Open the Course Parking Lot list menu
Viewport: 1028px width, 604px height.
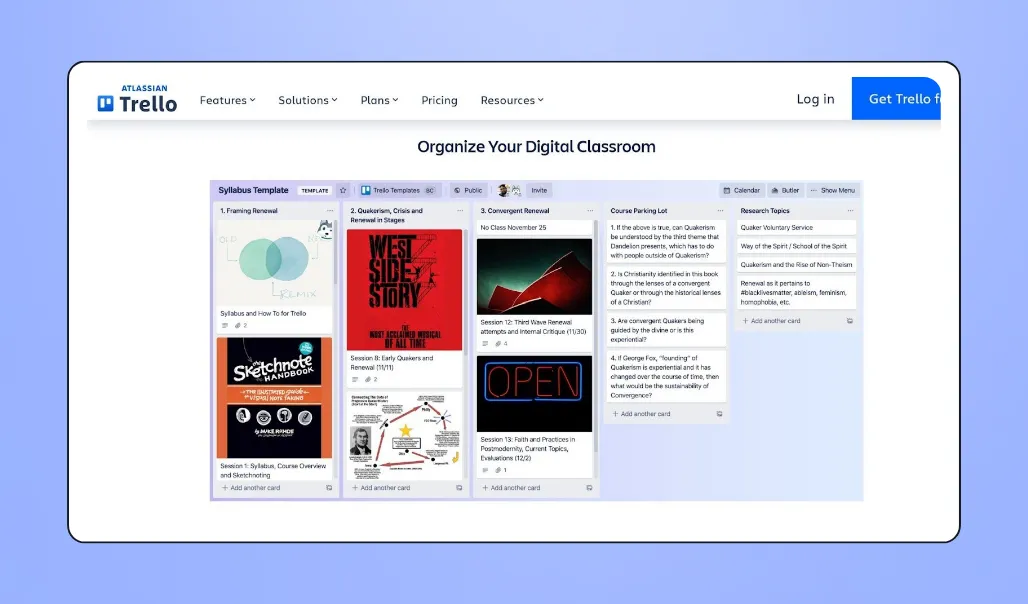720,211
